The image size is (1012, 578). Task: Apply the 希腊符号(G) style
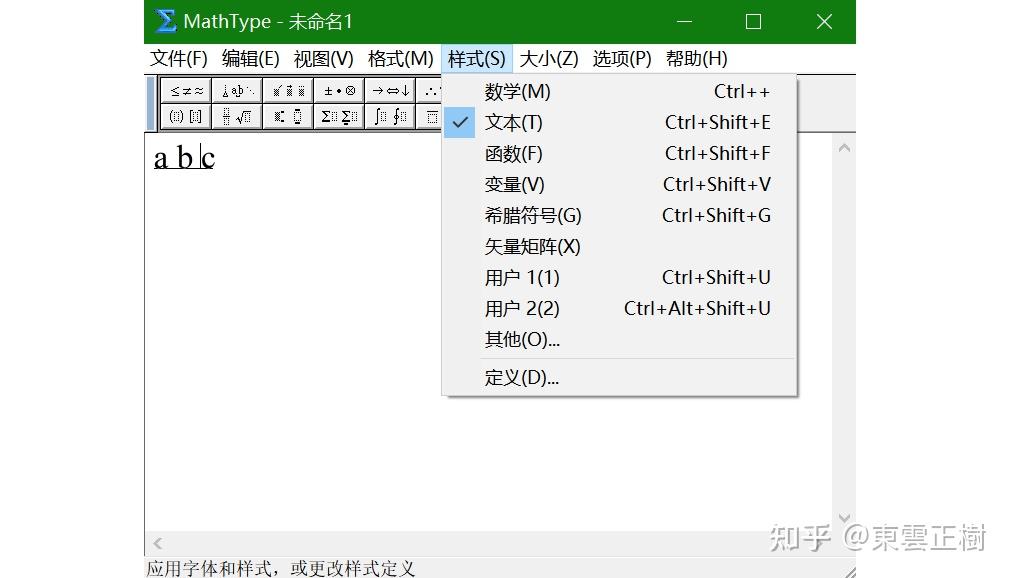click(x=620, y=215)
